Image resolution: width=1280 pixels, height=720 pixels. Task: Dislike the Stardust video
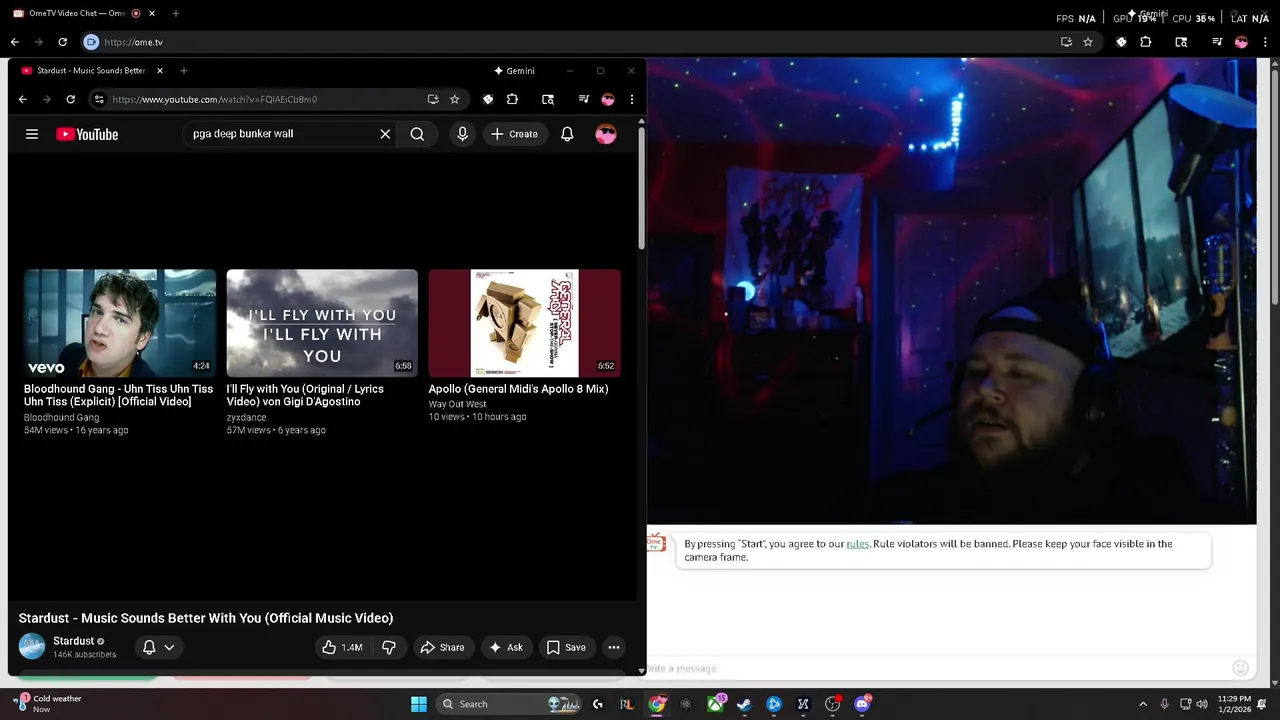[389, 647]
